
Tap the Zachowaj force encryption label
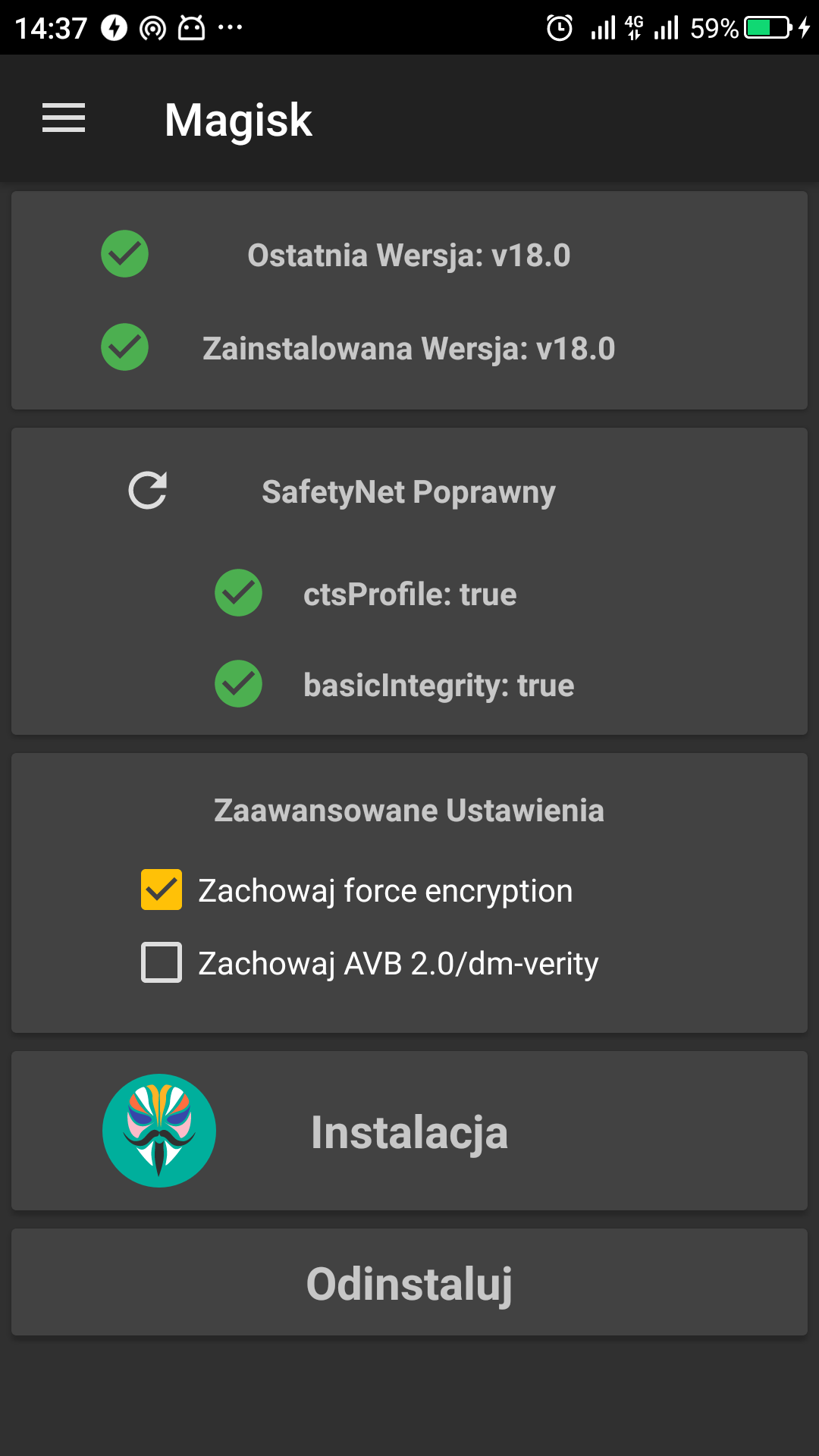point(385,891)
